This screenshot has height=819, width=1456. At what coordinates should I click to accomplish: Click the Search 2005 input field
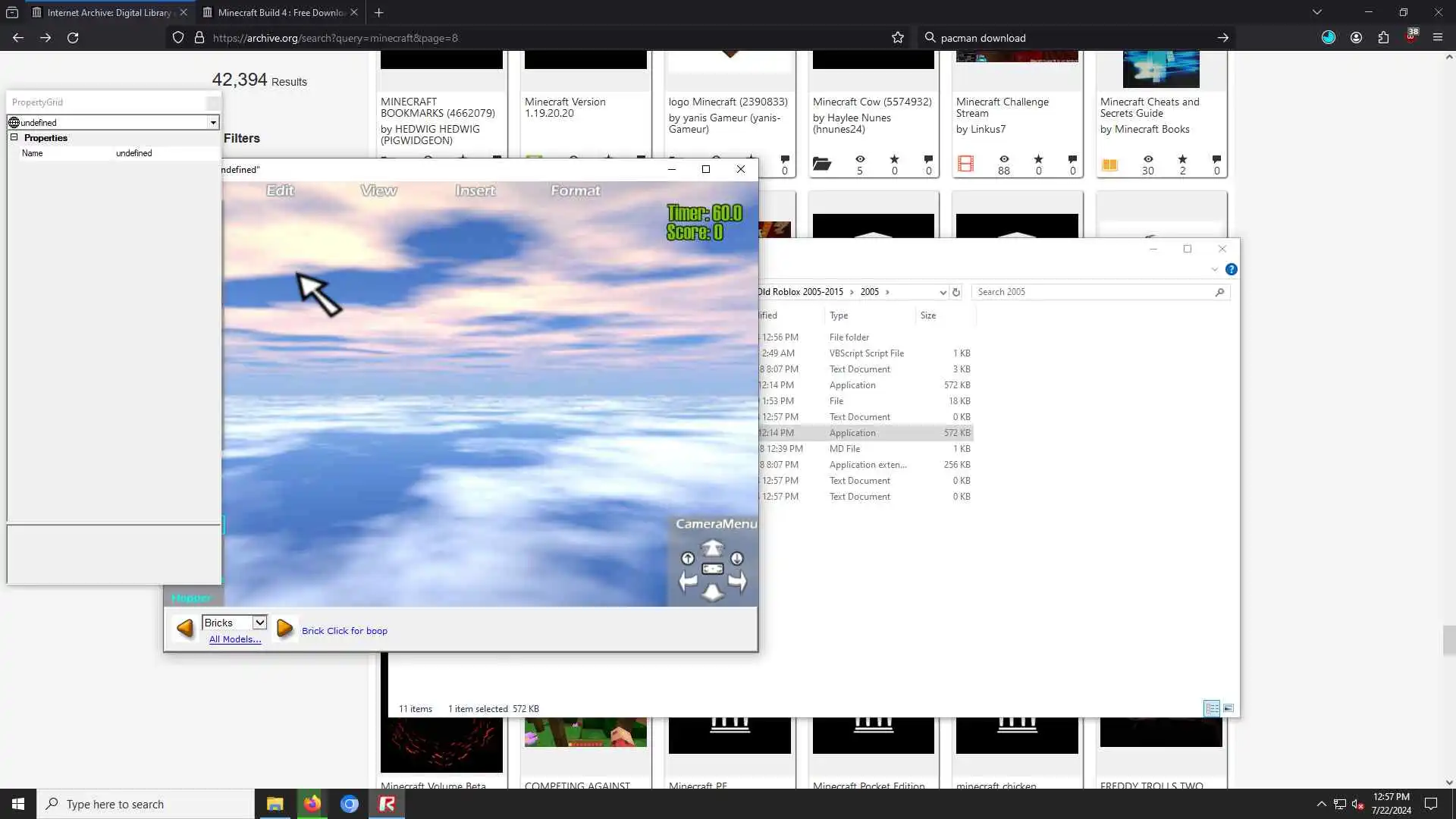coord(1092,292)
